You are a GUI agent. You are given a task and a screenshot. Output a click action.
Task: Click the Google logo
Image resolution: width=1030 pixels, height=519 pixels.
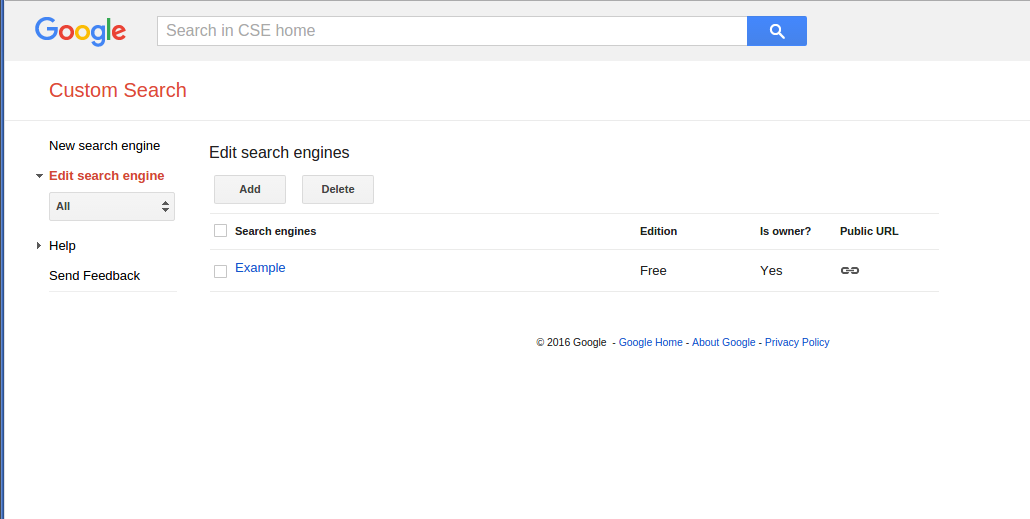pos(80,31)
